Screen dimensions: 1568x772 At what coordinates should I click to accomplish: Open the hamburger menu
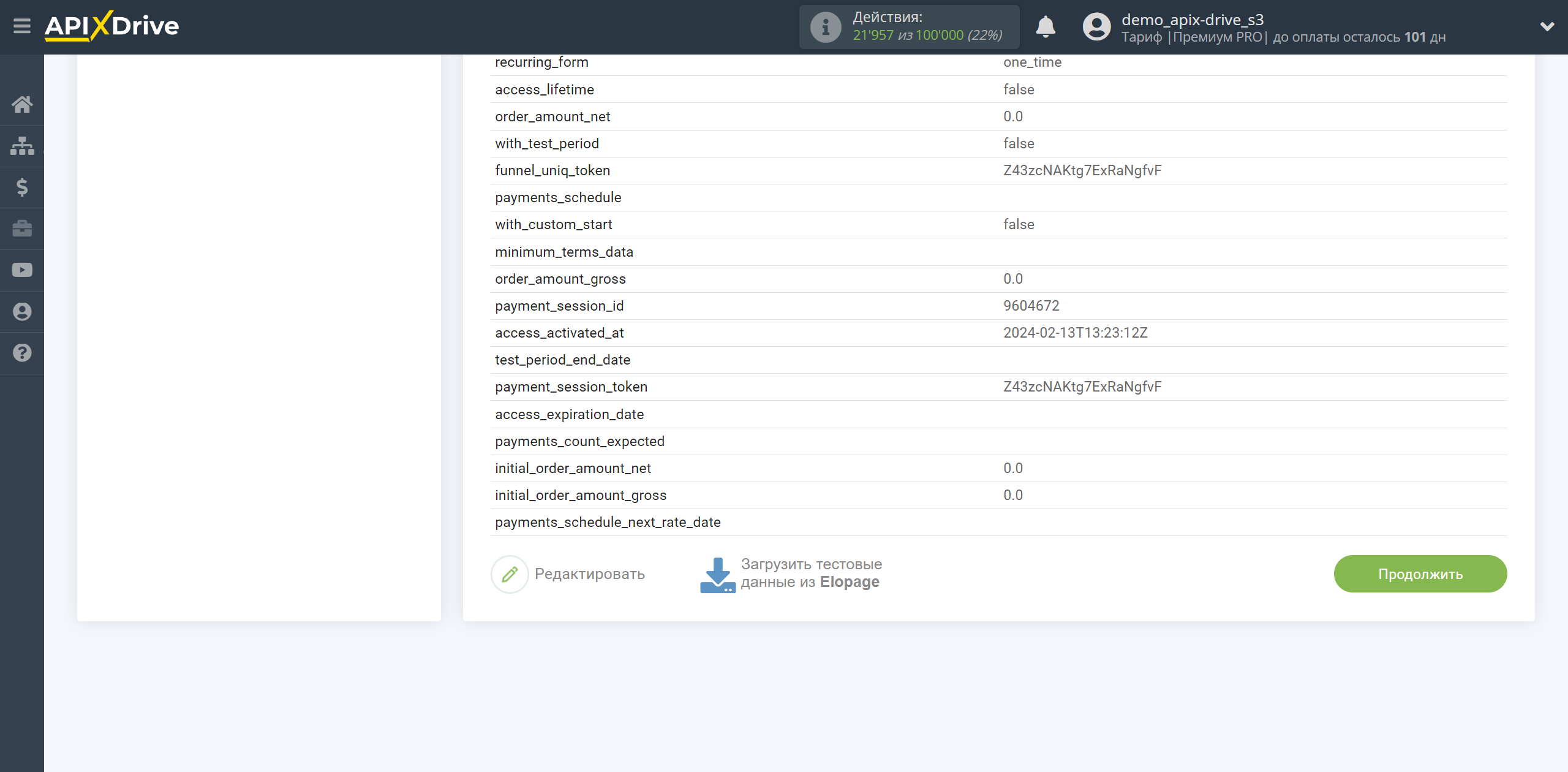pyautogui.click(x=22, y=26)
